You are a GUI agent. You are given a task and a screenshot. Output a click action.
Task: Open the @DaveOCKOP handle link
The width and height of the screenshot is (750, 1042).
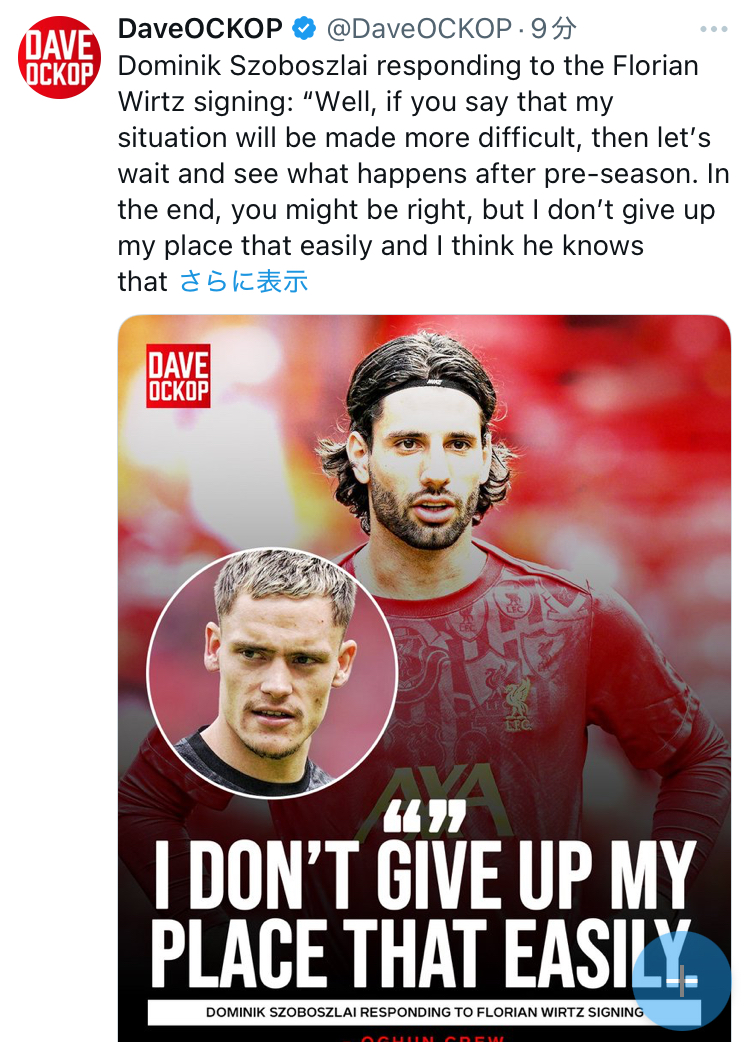pyautogui.click(x=419, y=29)
